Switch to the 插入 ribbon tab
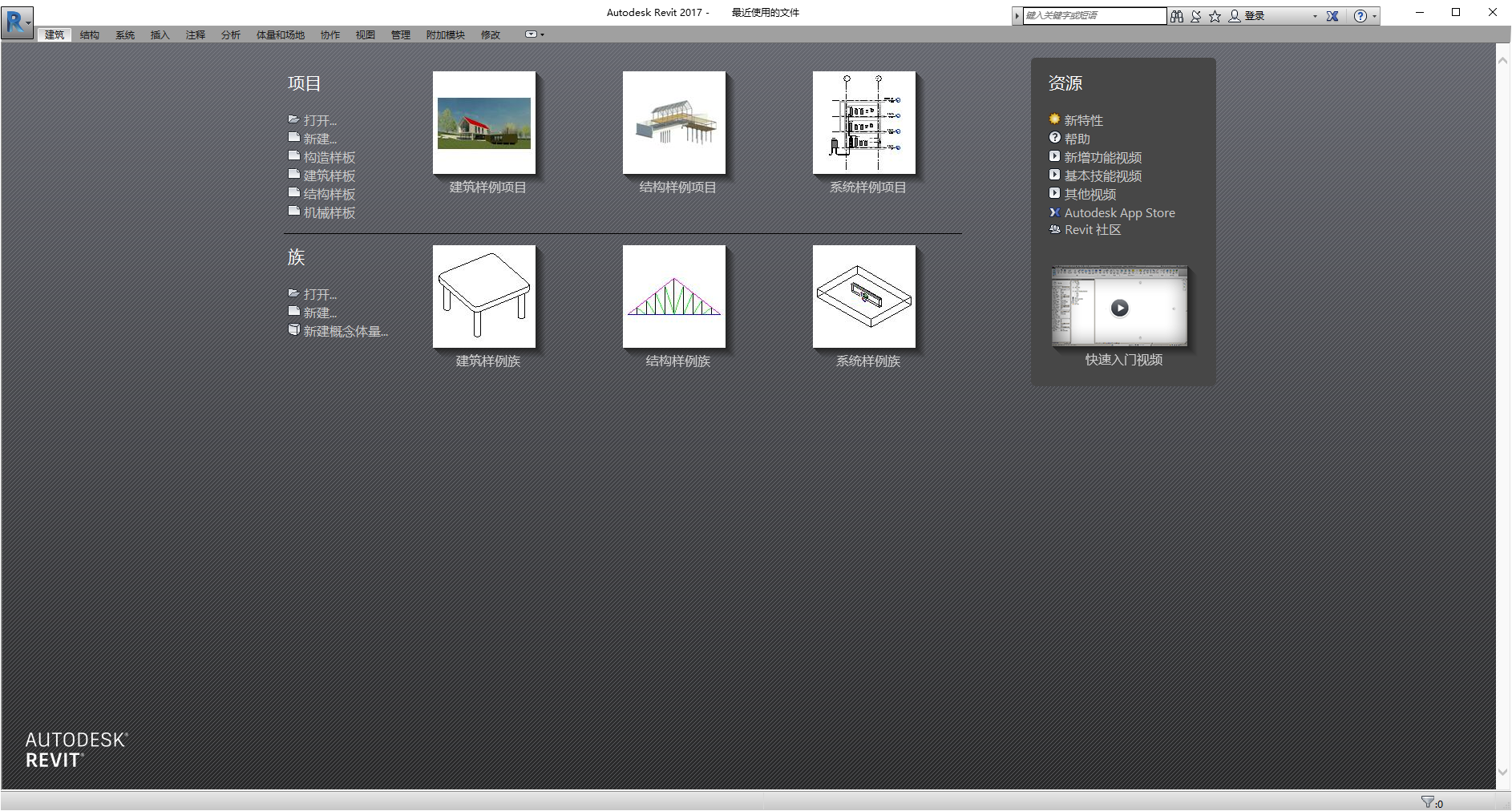The width and height of the screenshot is (1512, 811). tap(159, 34)
